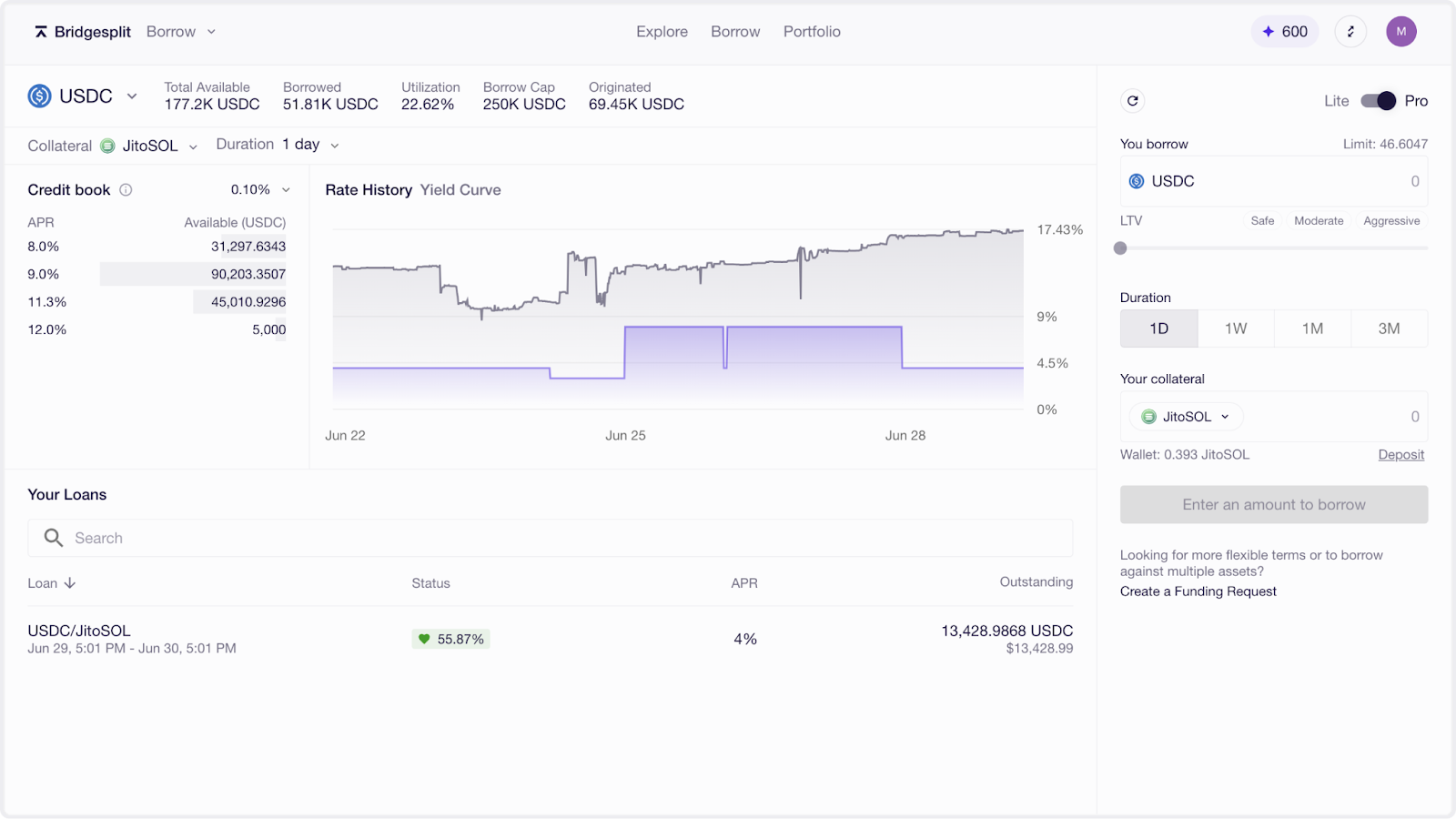Screen dimensions: 1456x819
Task: Open the Collateral JitoSOL dropdown
Action: [148, 146]
